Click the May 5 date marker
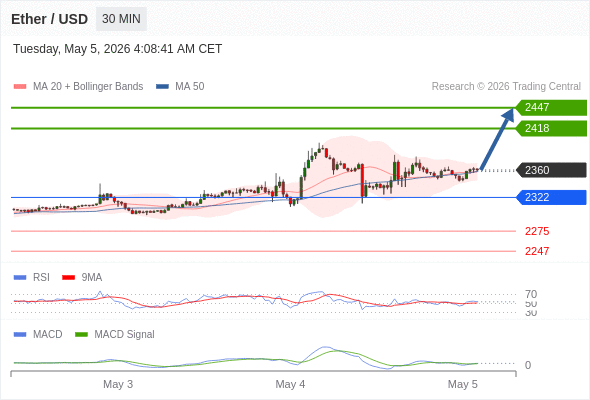Image resolution: width=590 pixels, height=400 pixels. click(x=462, y=384)
